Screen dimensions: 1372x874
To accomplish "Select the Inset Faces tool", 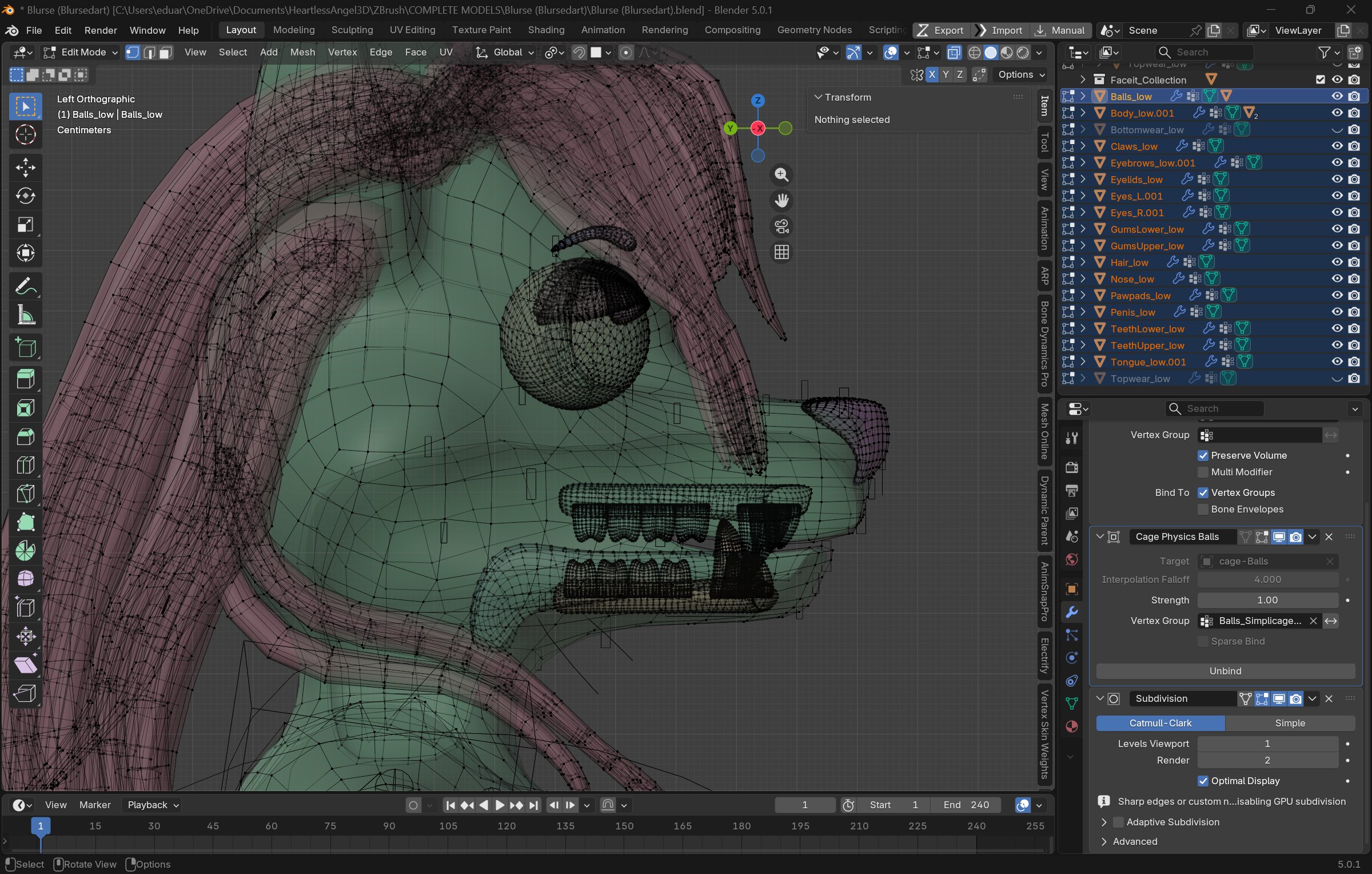I will coord(25,408).
